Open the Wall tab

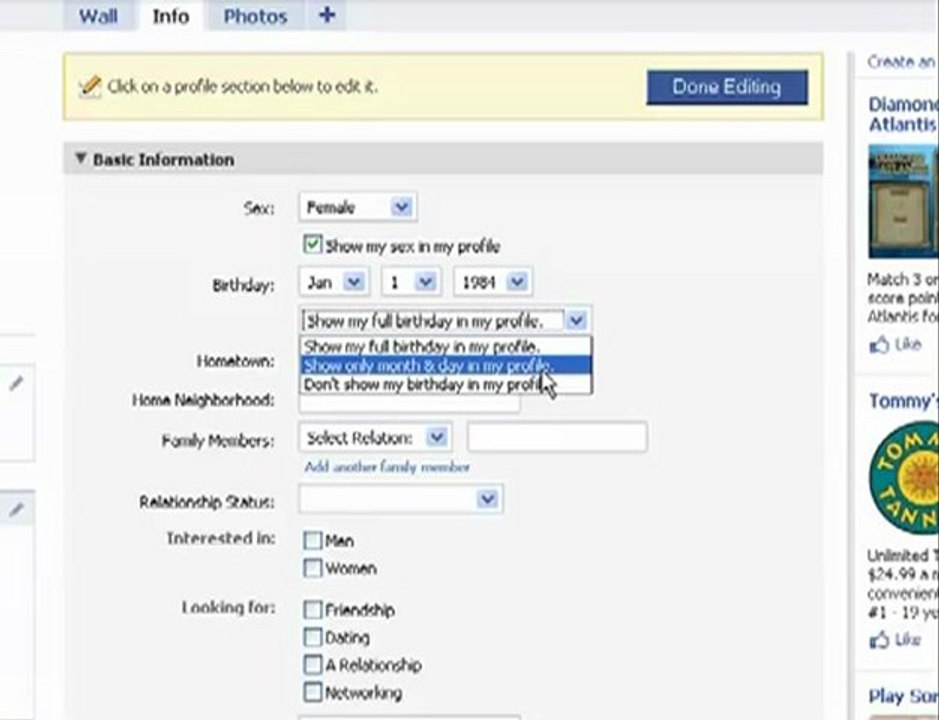(x=98, y=16)
